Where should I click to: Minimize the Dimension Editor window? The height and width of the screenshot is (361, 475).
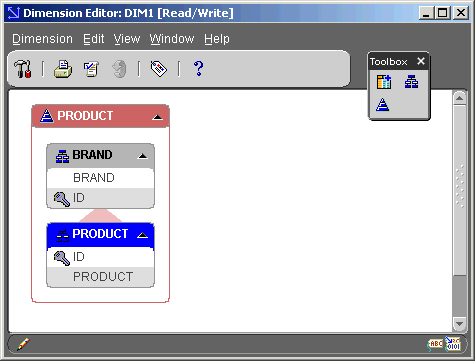426,13
